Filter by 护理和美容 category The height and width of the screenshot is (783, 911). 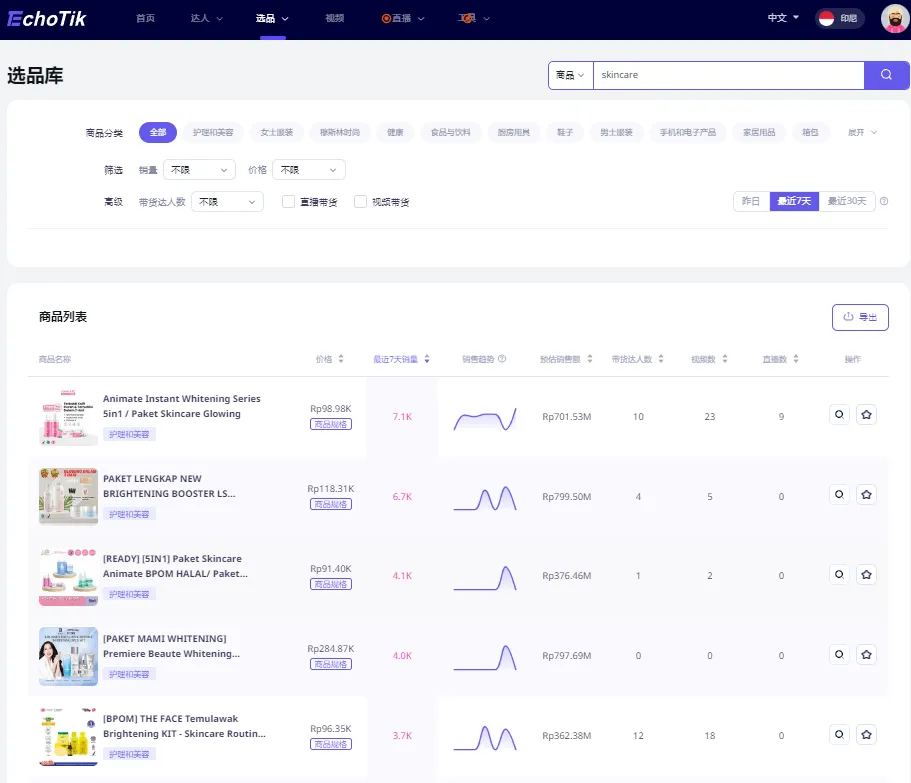pyautogui.click(x=213, y=132)
